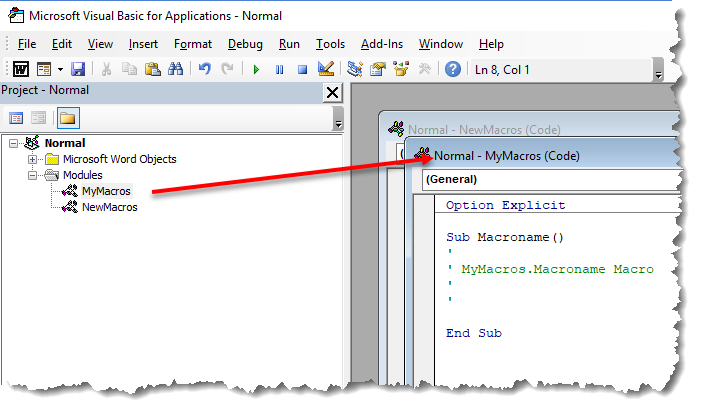Open Standard toolbar options overflow arrow
Viewport: 701px width, 410px height.
(x=658, y=70)
